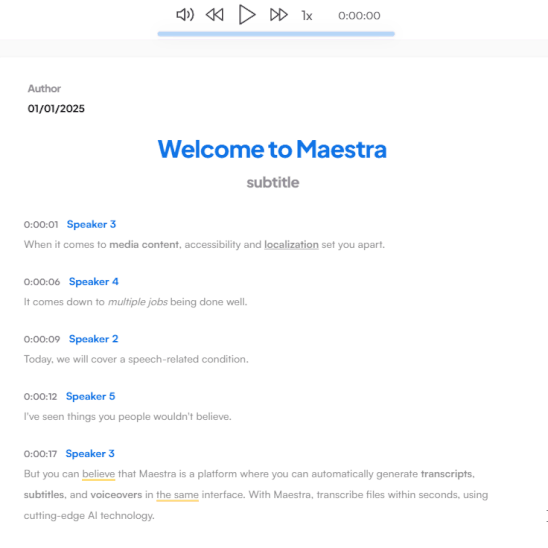Fast forward with the double-right arrow
This screenshot has width=548, height=548.
pyautogui.click(x=279, y=15)
